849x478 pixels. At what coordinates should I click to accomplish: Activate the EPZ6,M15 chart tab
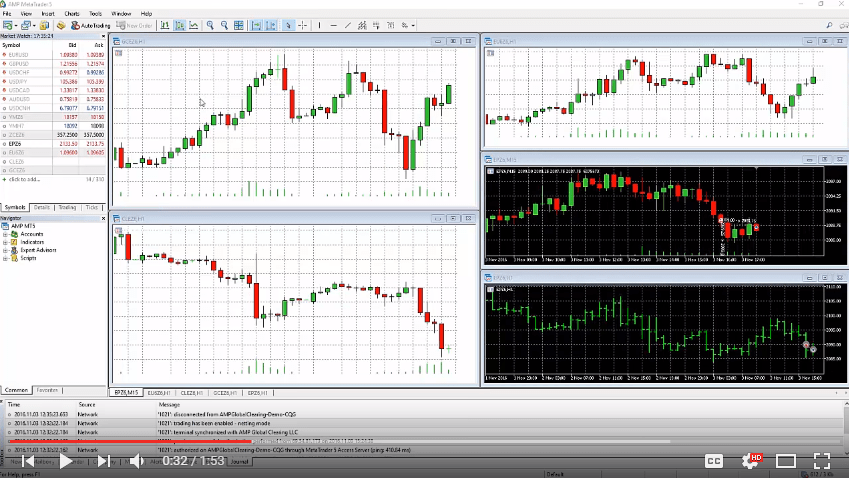point(126,392)
